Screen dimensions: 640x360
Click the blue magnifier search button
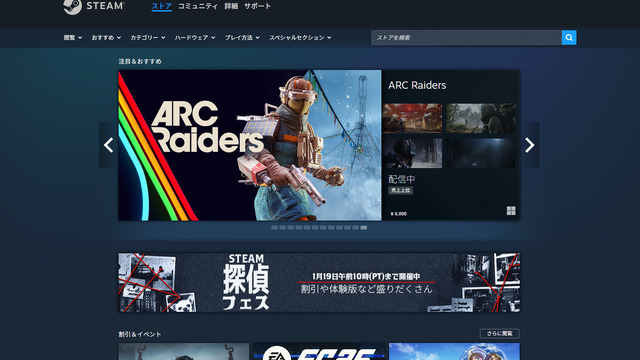569,38
